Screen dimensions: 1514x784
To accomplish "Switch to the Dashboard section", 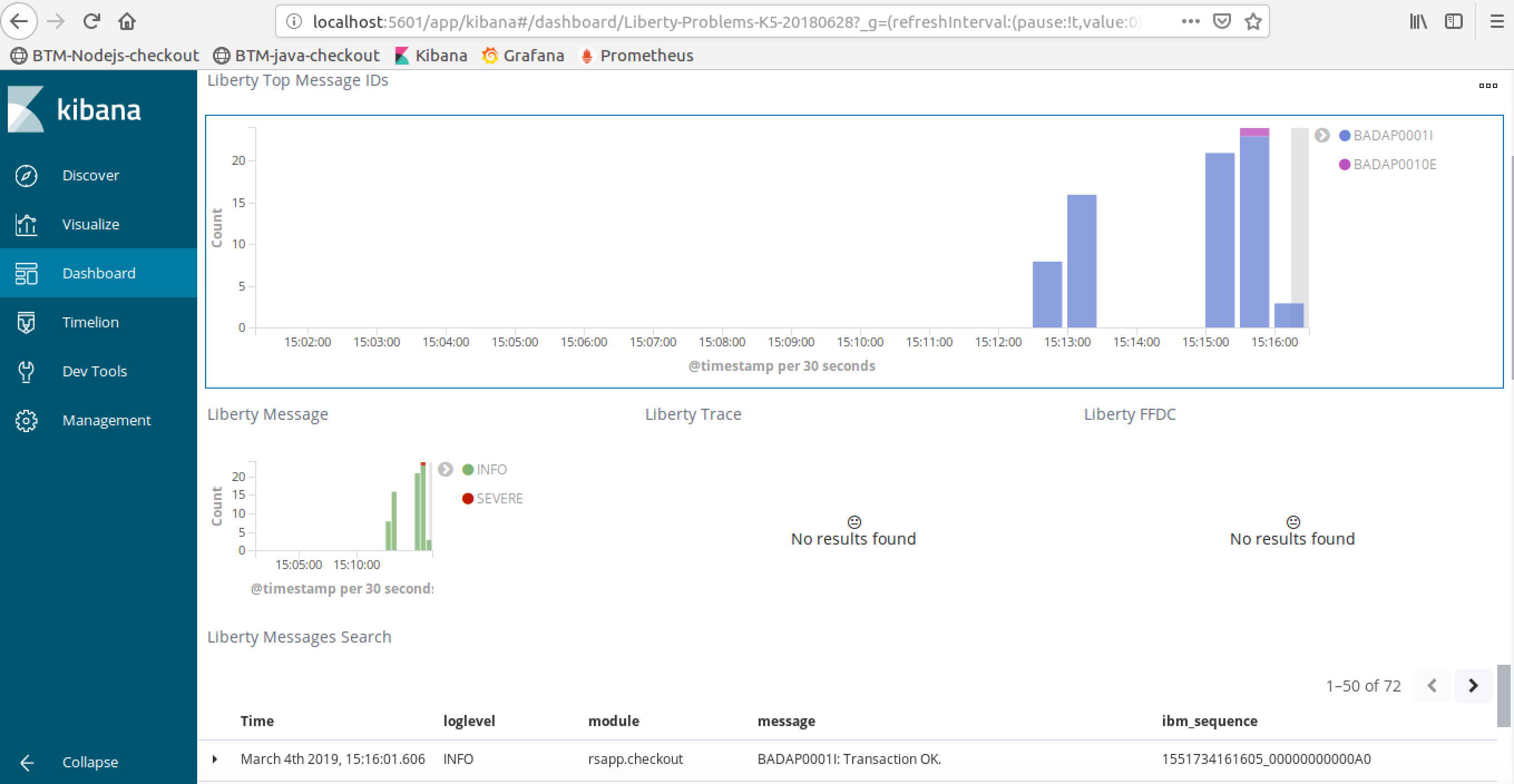I will point(98,273).
